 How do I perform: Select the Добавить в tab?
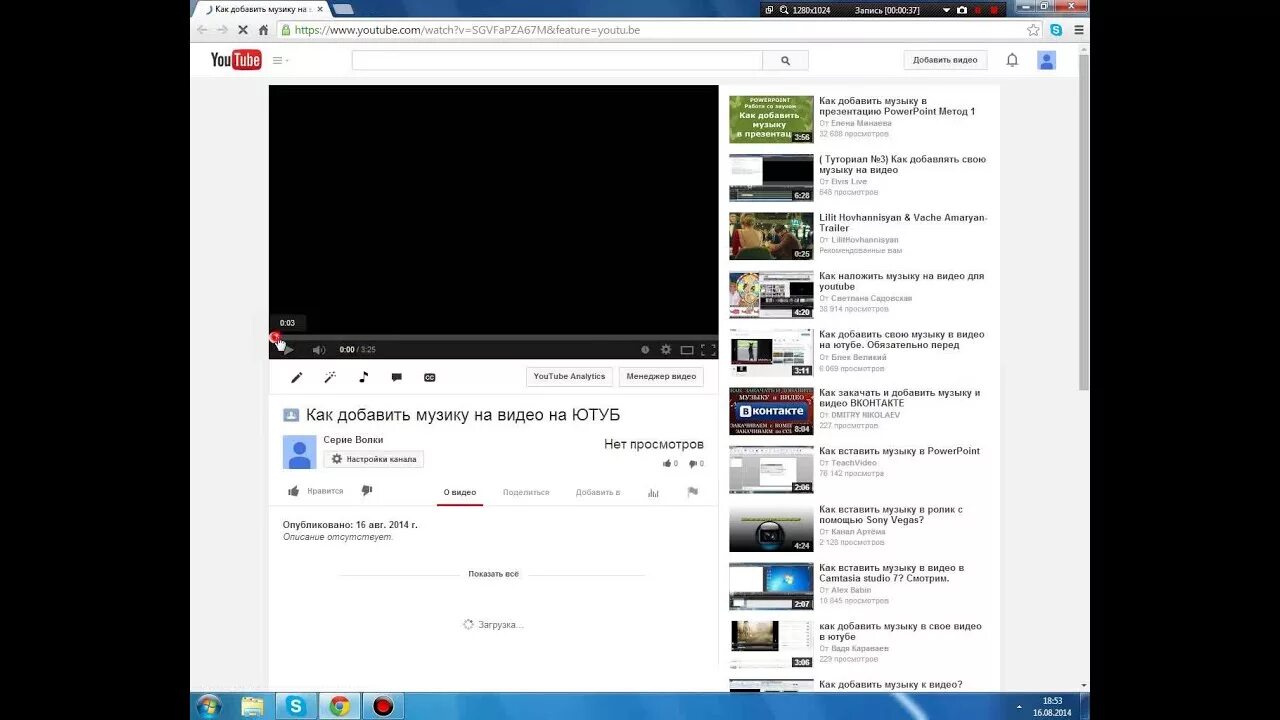point(598,492)
